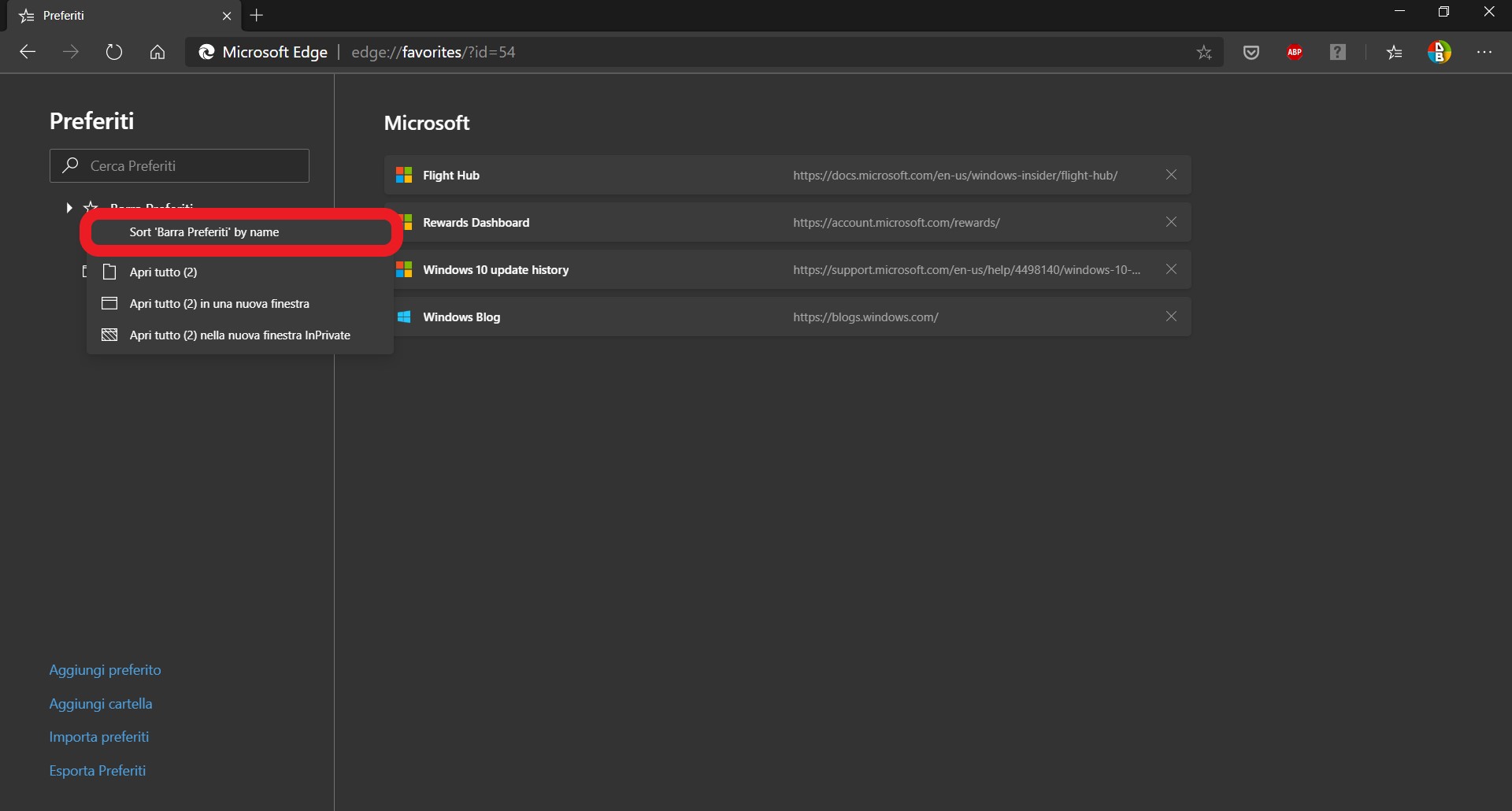Open the Rewards Dashboard favorite entry
The image size is (1512, 811).
click(x=787, y=222)
